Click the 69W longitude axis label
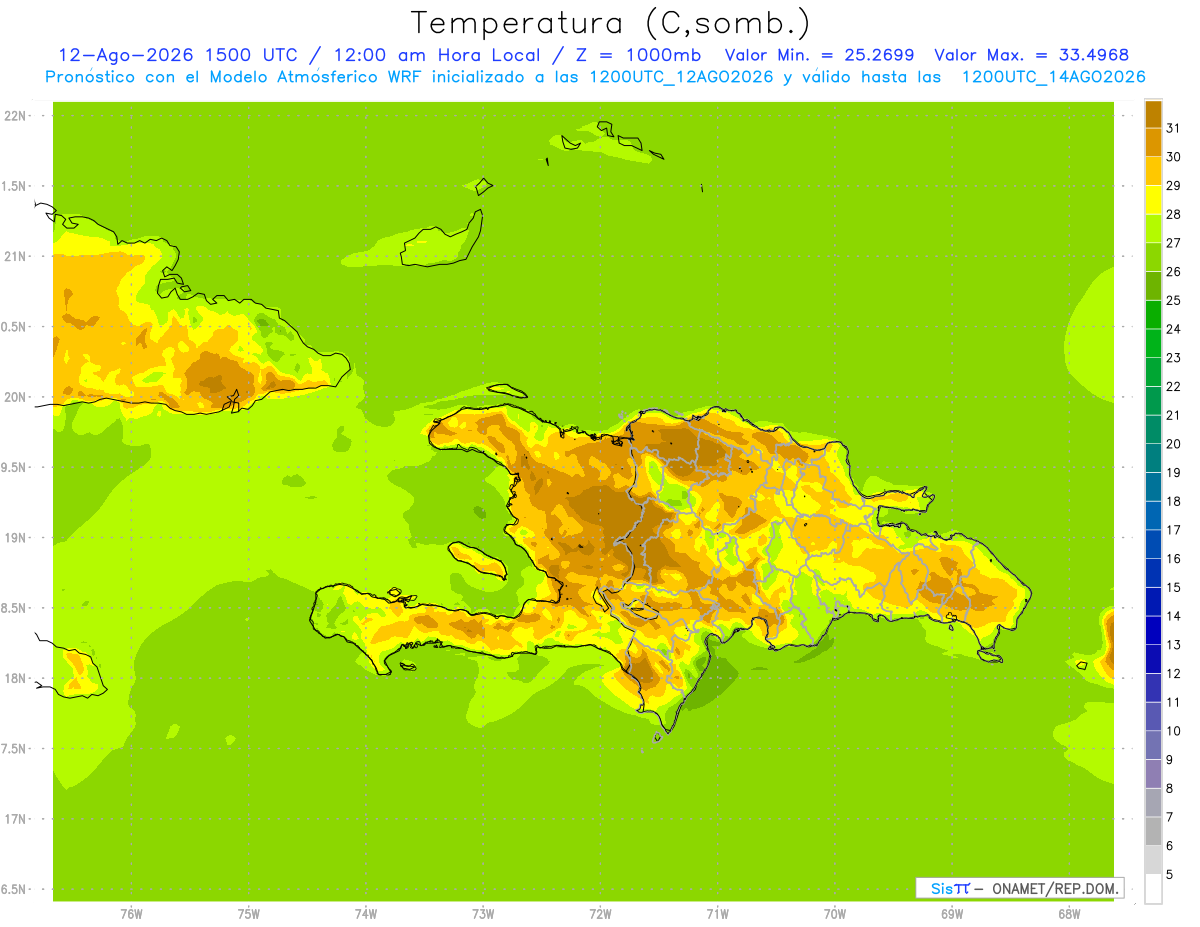Screen dimensions: 1200x927 951,914
